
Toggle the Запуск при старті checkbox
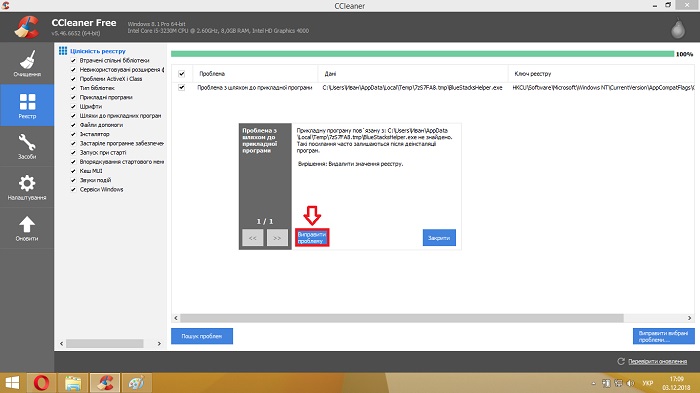click(74, 152)
